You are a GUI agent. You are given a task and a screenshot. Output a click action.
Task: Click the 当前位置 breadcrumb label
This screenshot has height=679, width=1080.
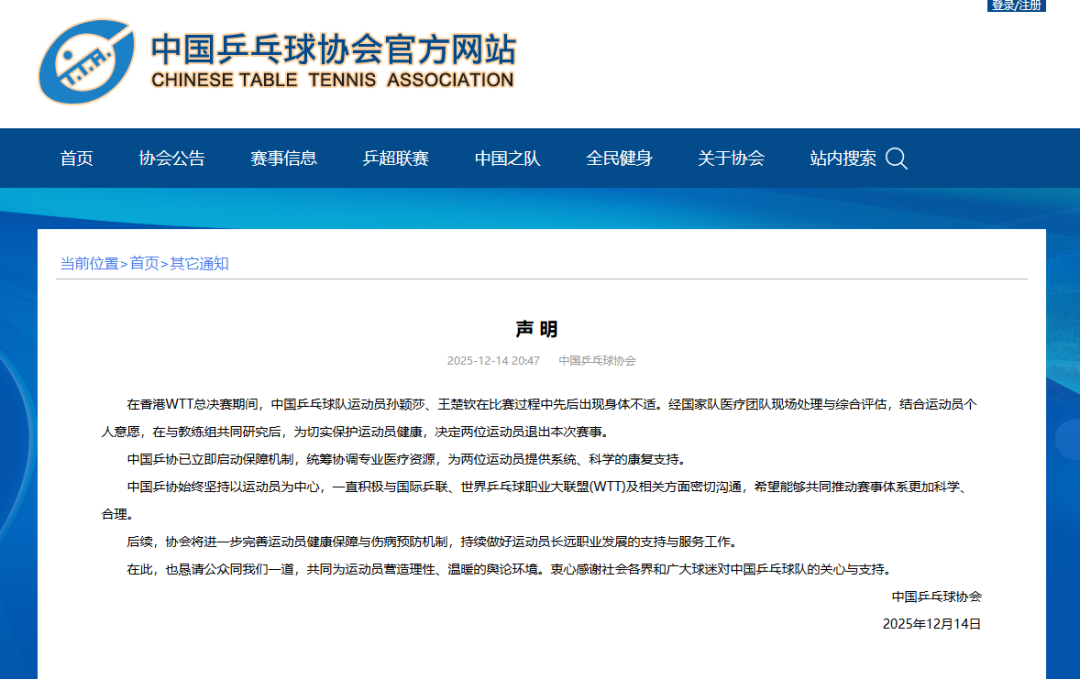coord(89,263)
